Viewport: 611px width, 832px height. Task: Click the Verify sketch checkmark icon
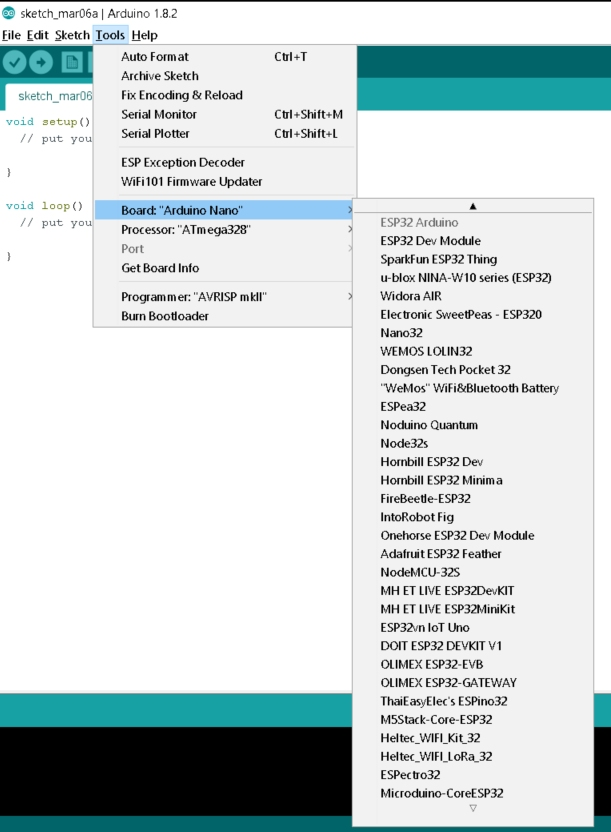pyautogui.click(x=14, y=63)
